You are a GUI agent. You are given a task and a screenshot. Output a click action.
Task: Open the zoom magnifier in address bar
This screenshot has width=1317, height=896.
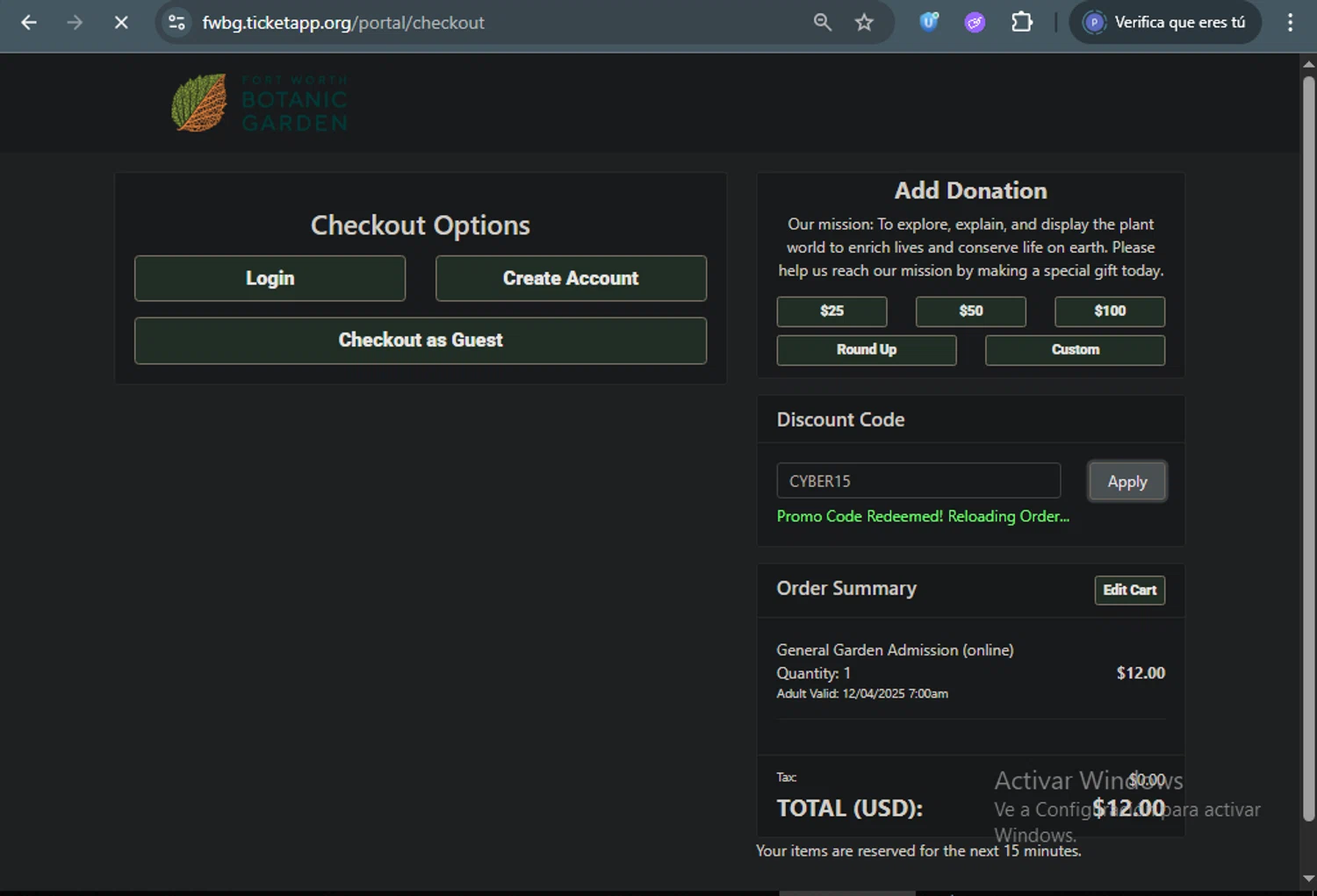(x=822, y=23)
